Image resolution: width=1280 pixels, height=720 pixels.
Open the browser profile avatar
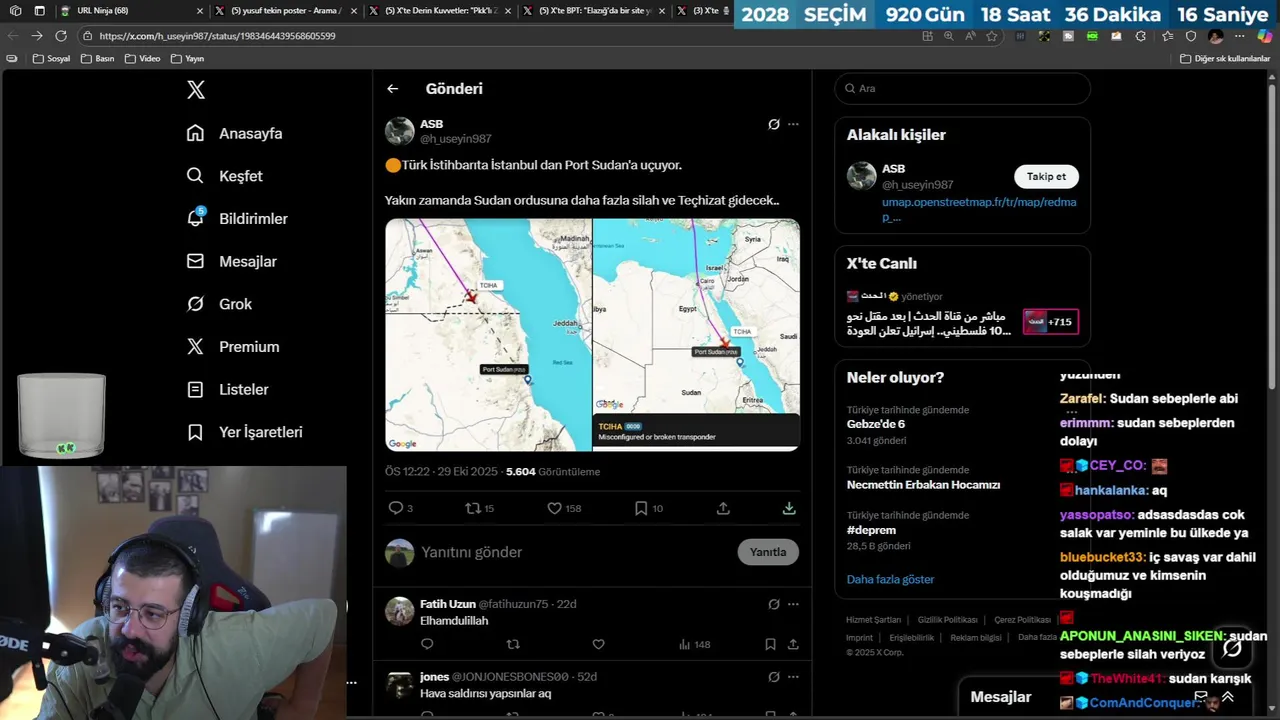tap(1215, 36)
